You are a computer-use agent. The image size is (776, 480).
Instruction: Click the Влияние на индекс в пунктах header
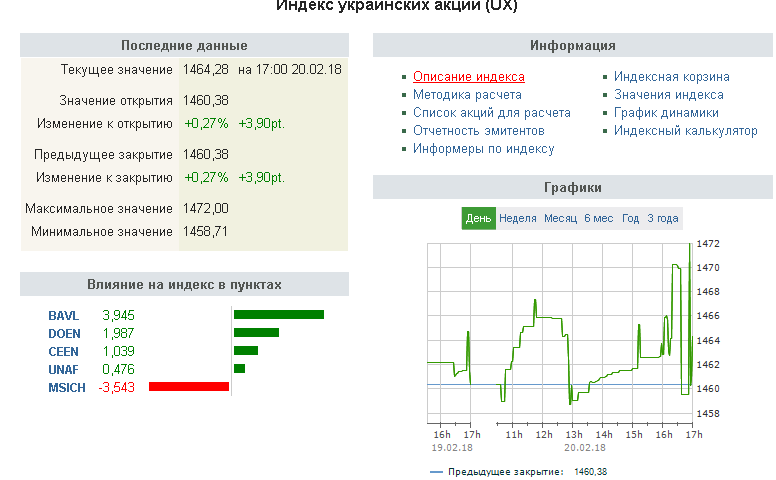(x=184, y=285)
